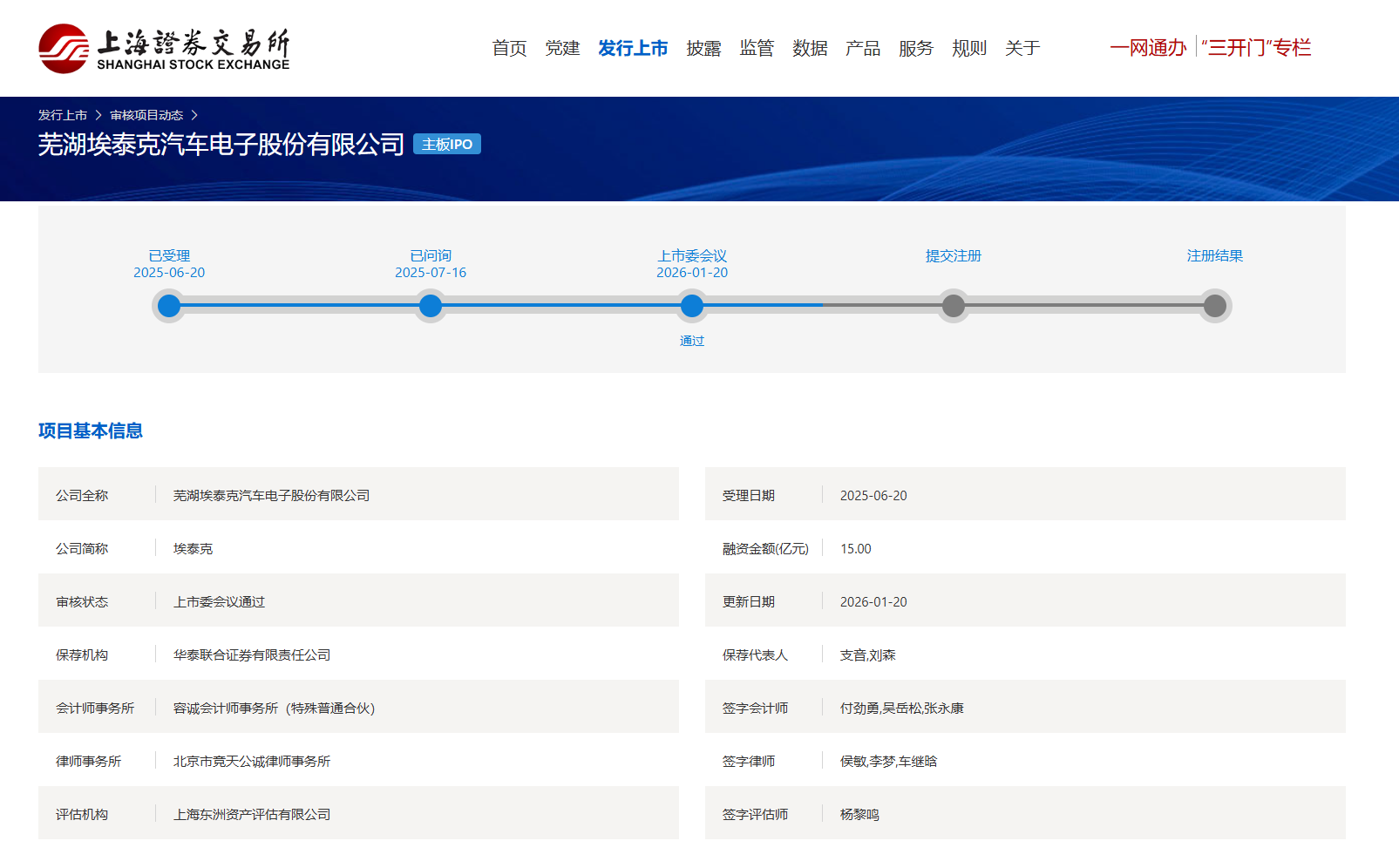Click the 注册结果 gray timeline node
The height and width of the screenshot is (868, 1399).
click(x=1215, y=306)
